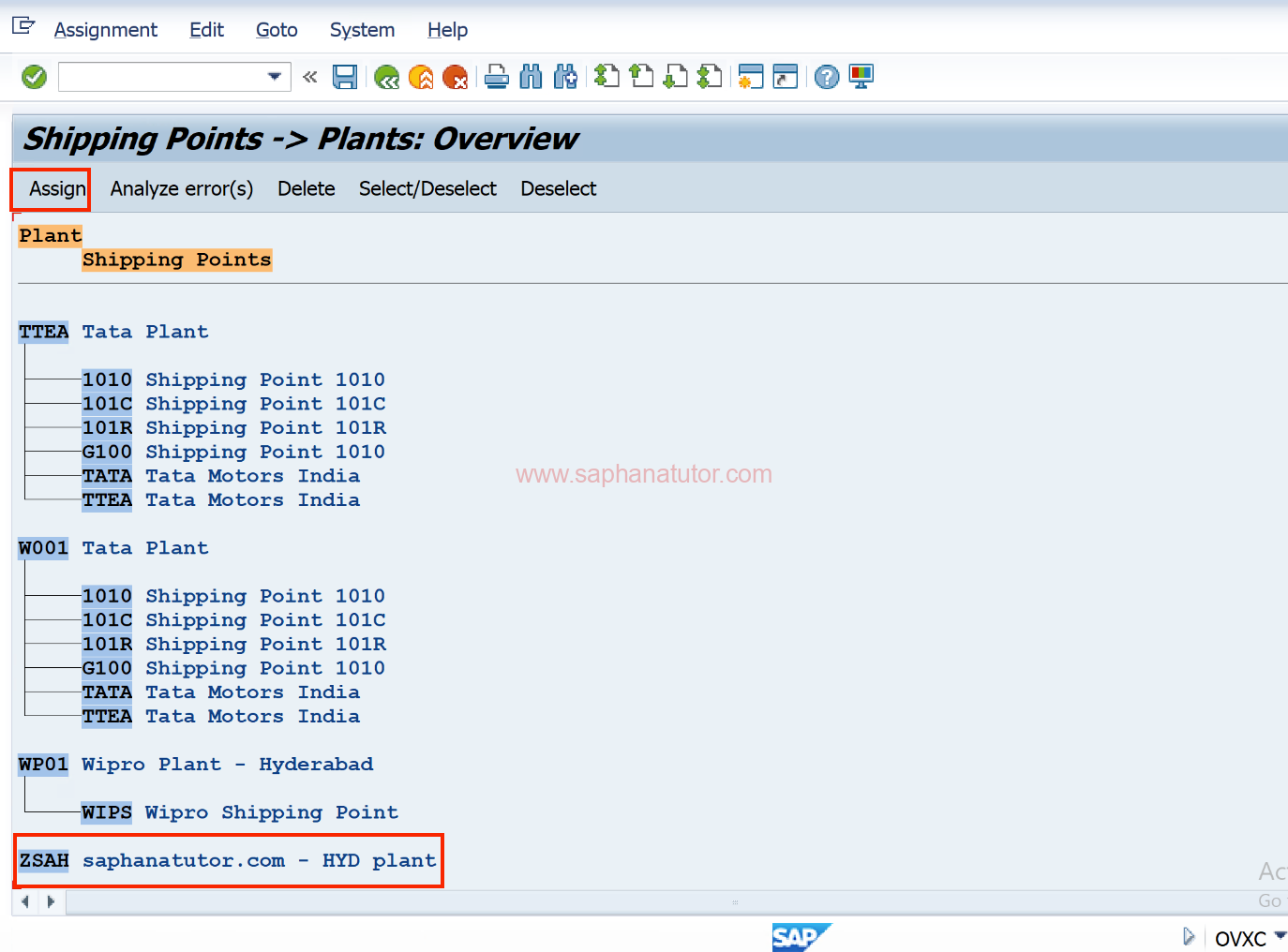Viewport: 1288px width, 952px height.
Task: Click the Save floppy disk icon
Action: (345, 77)
